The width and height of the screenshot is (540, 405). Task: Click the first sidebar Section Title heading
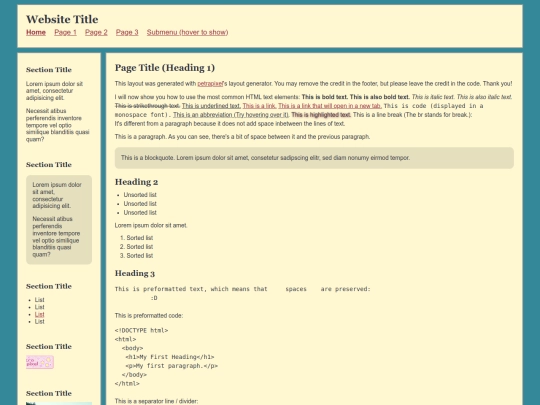click(x=49, y=70)
